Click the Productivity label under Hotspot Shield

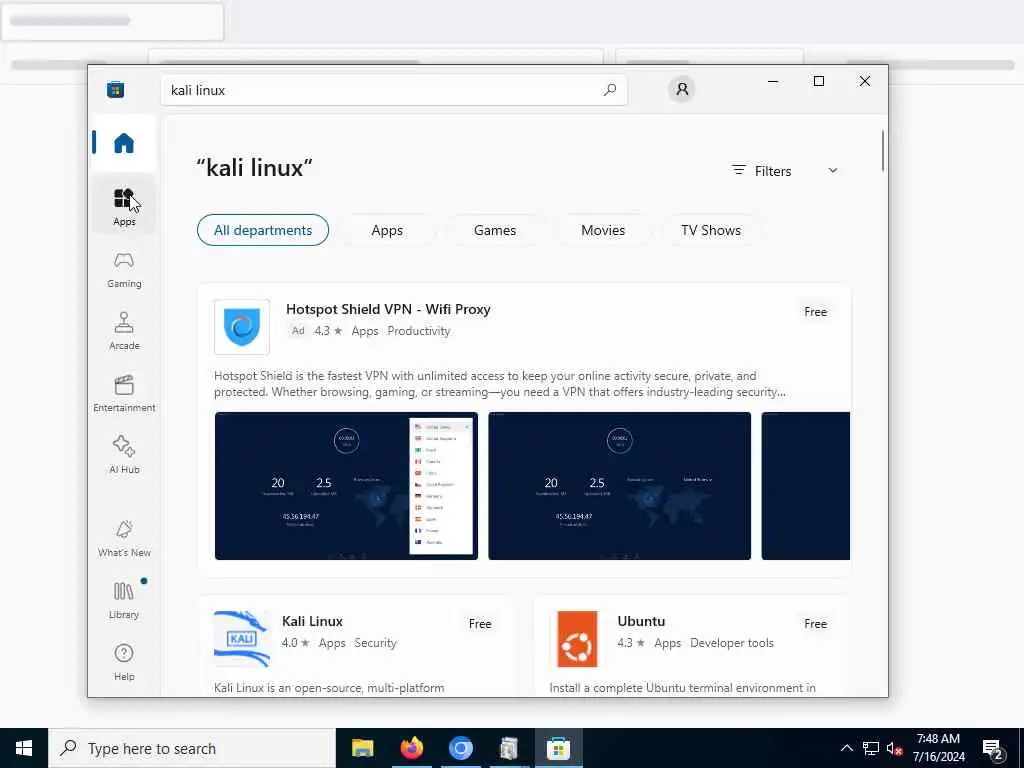click(x=419, y=331)
